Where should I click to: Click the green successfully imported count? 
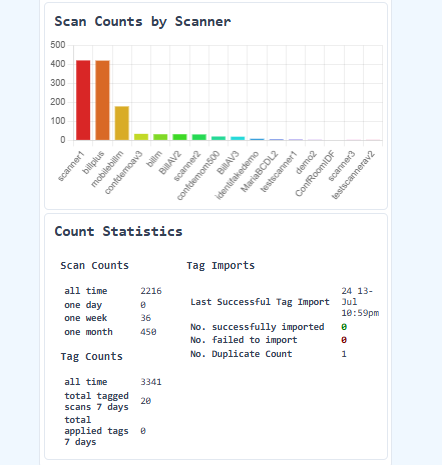pos(344,327)
